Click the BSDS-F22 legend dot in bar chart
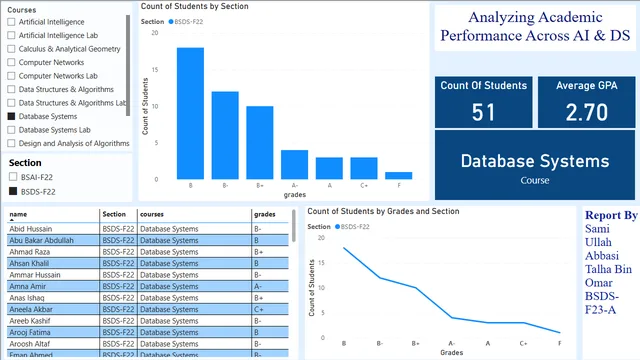 (x=171, y=22)
